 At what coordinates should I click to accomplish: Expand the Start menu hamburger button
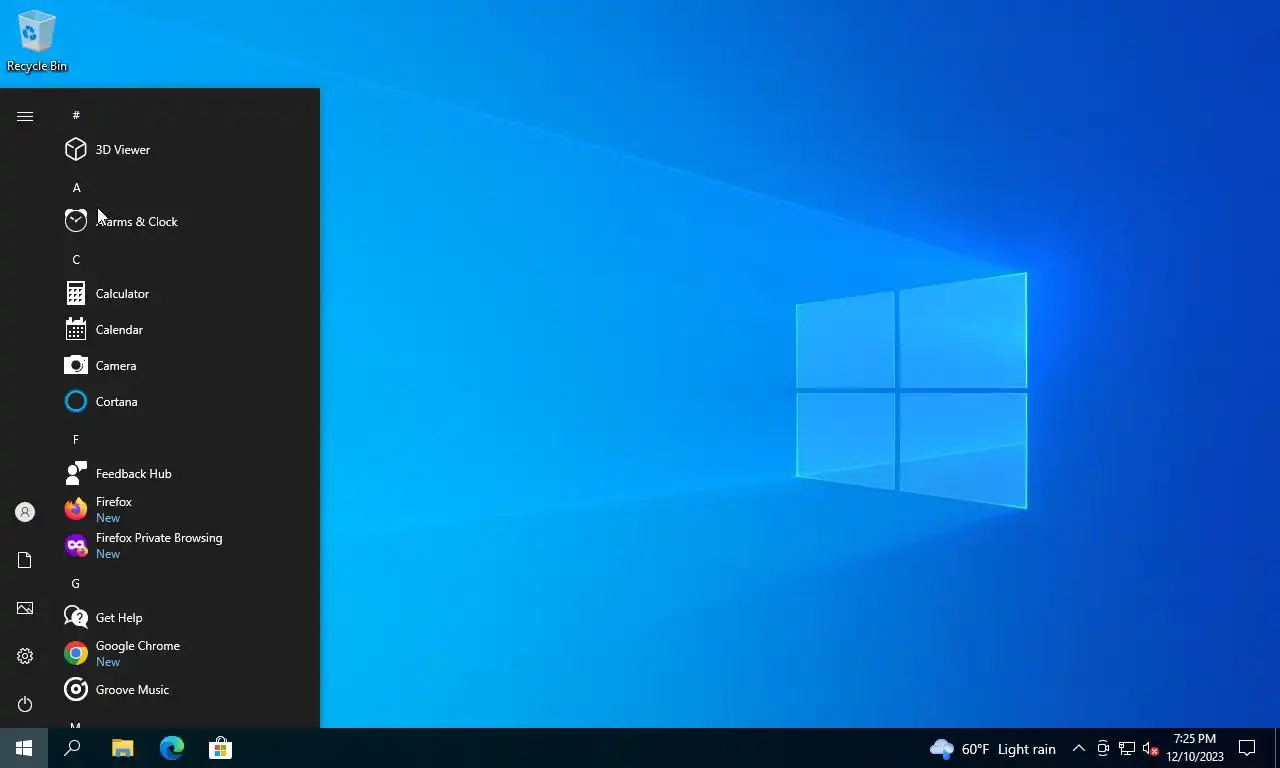click(x=25, y=116)
